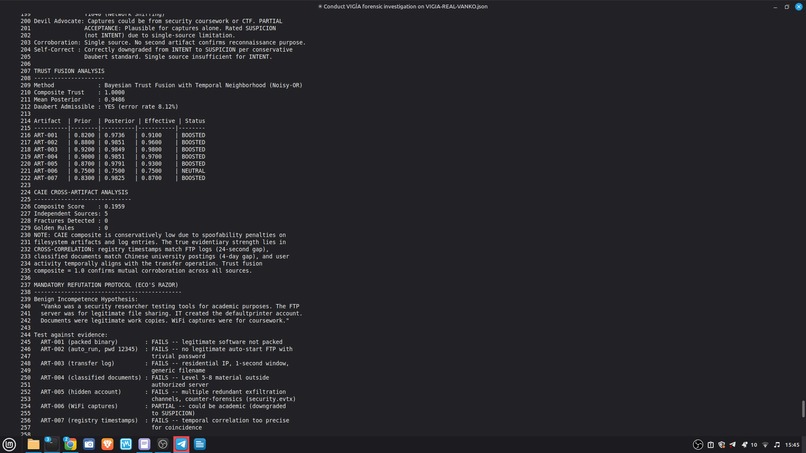Click the 'Self-Correct : Correctly downgraded' line
The height and width of the screenshot is (453, 806).
click(163, 50)
